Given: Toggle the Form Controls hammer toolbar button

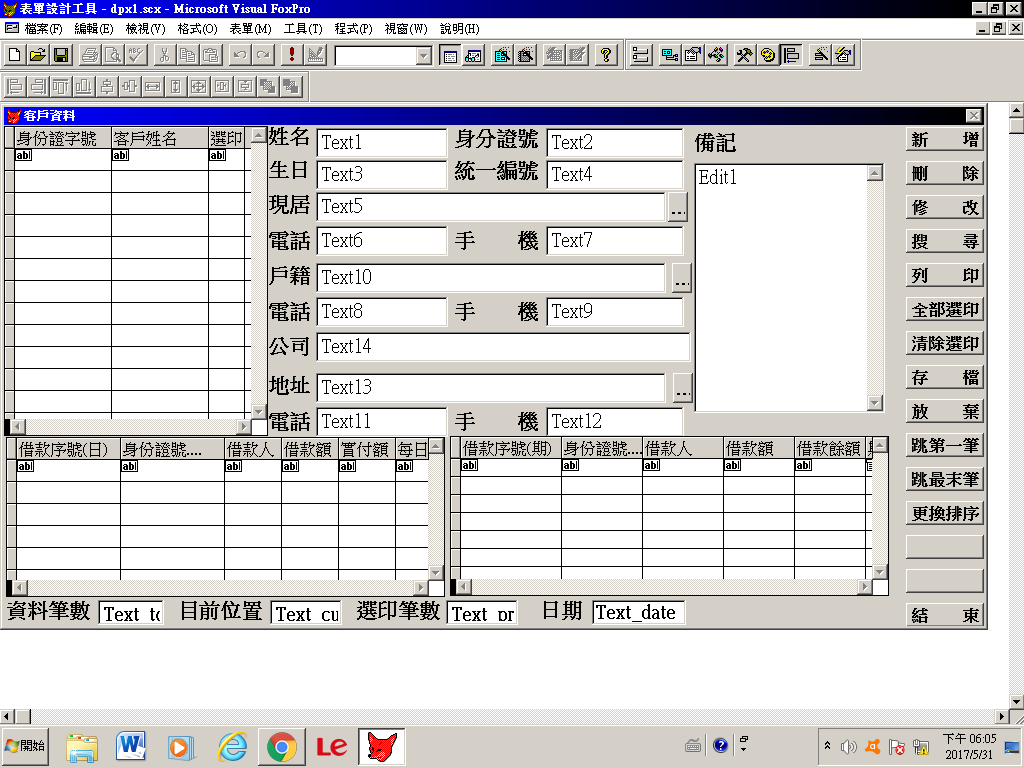Looking at the screenshot, I should [x=744, y=56].
